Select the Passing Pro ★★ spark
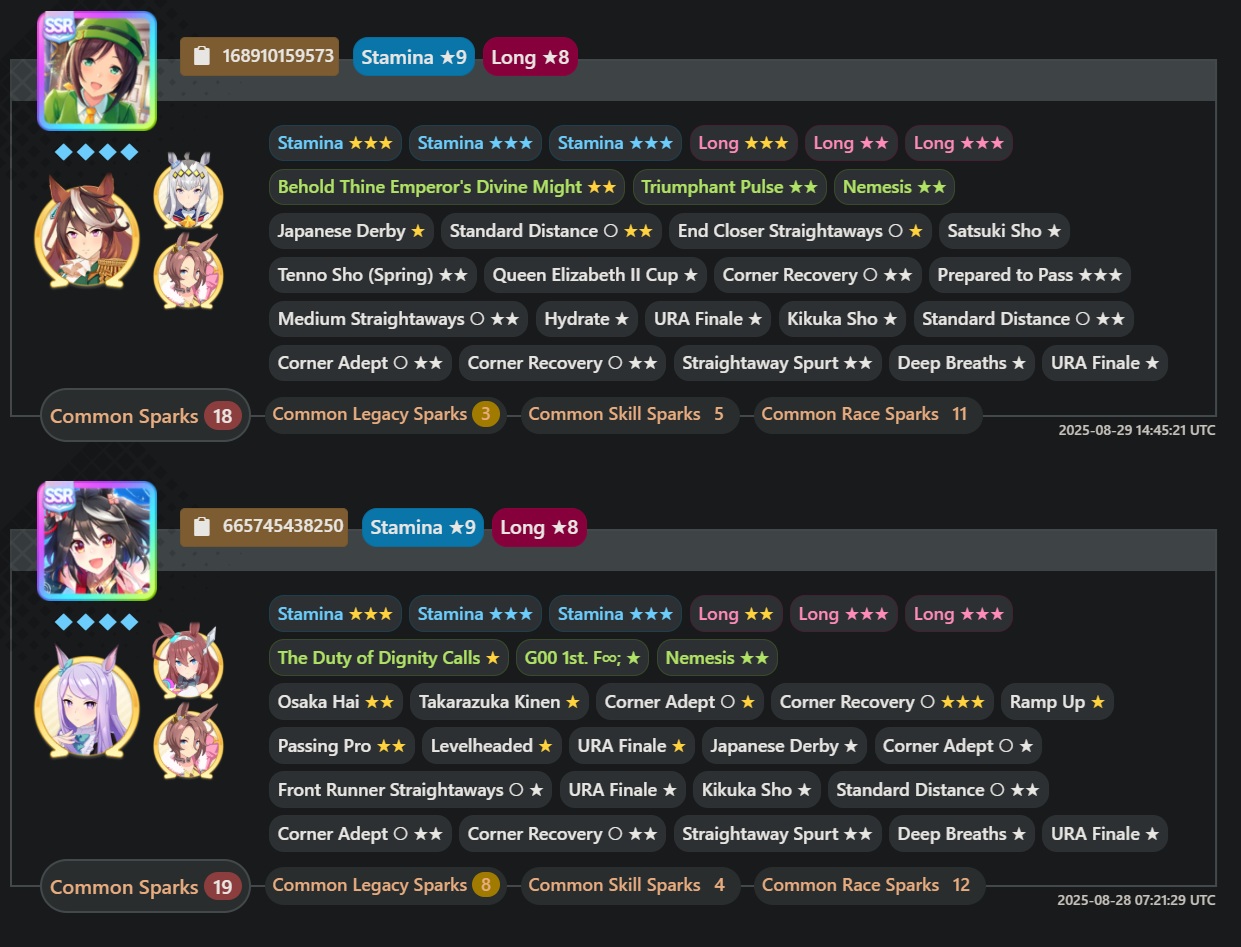 pyautogui.click(x=342, y=746)
